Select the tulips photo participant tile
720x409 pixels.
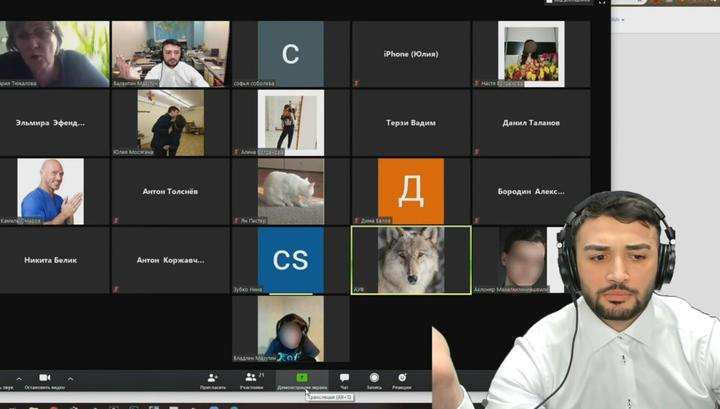[530, 54]
